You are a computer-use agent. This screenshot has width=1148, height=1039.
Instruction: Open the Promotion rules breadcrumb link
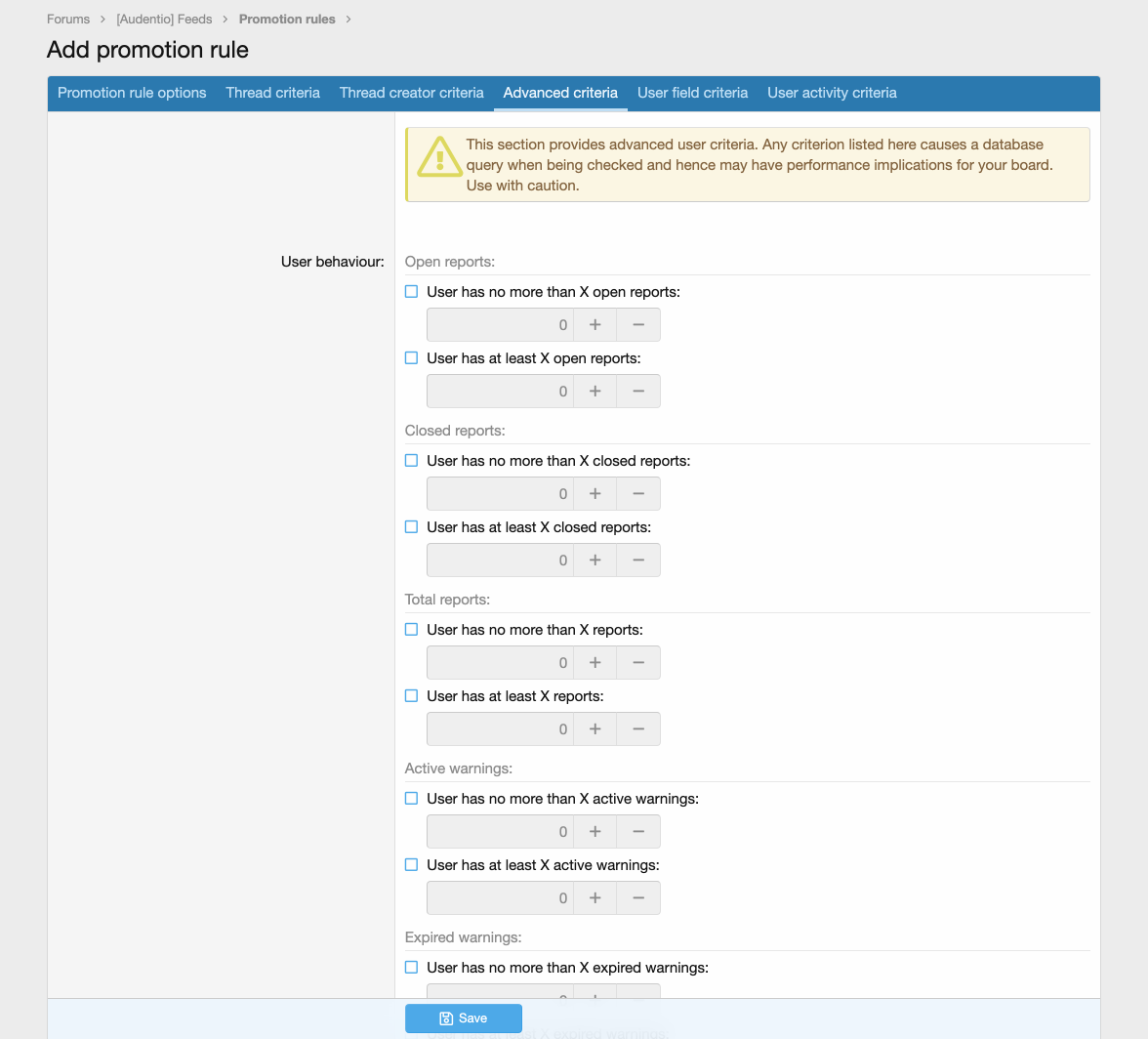click(x=287, y=19)
